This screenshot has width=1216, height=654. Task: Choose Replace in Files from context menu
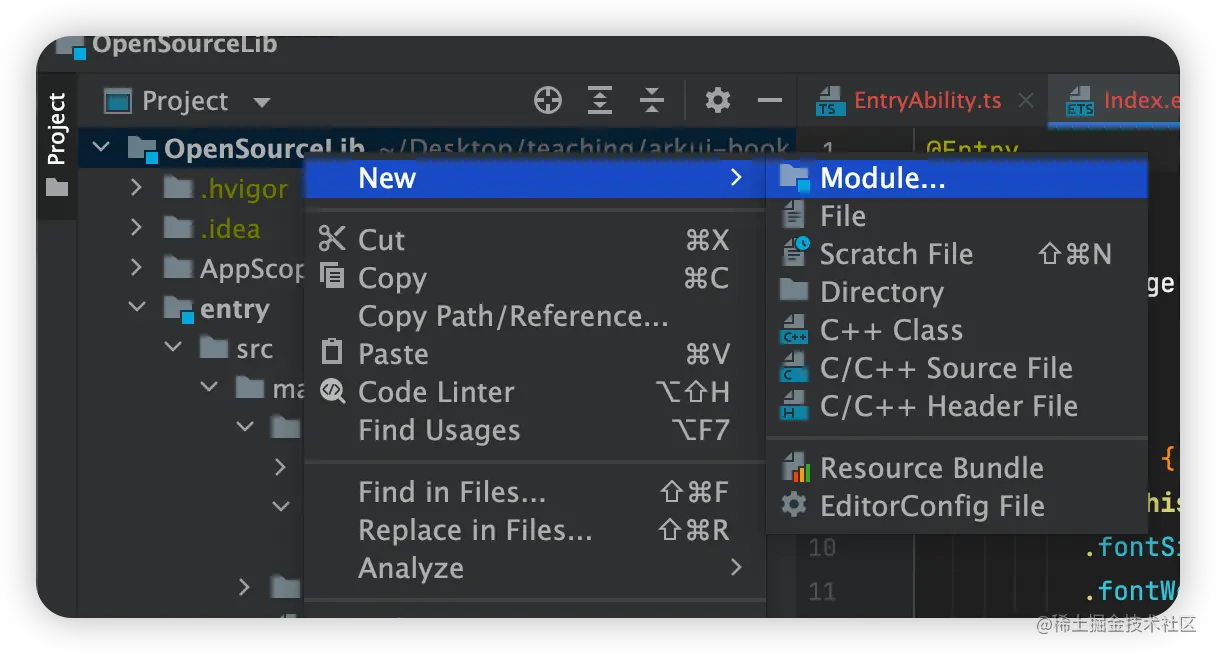coord(534,530)
